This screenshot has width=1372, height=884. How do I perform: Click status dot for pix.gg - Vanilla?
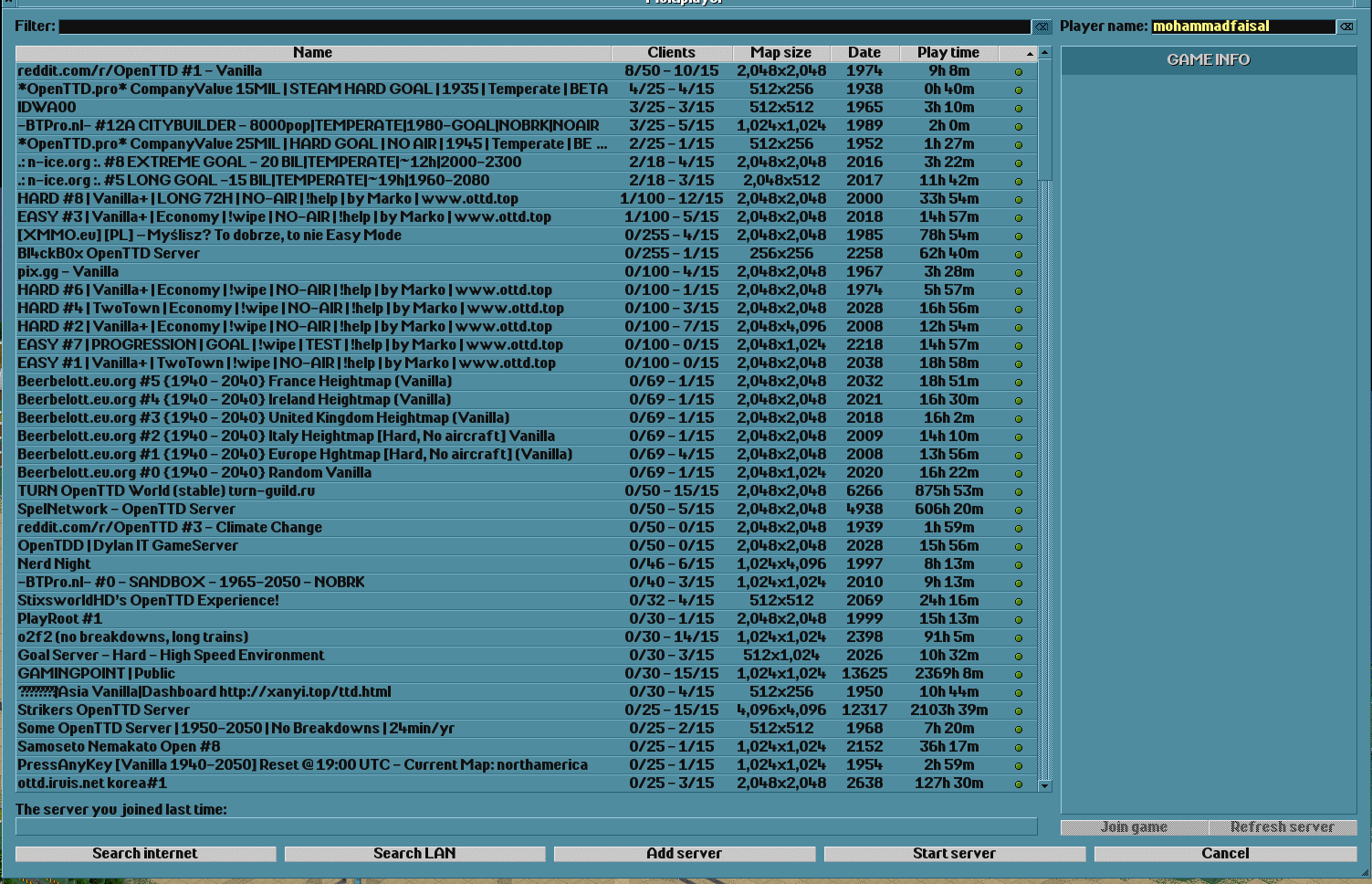pos(1019,272)
